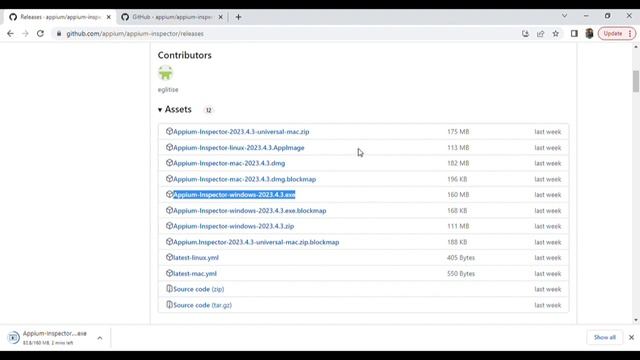Click the page vertical scrollbar thumb
Image resolution: width=640 pixels, height=360 pixels.
click(636, 82)
